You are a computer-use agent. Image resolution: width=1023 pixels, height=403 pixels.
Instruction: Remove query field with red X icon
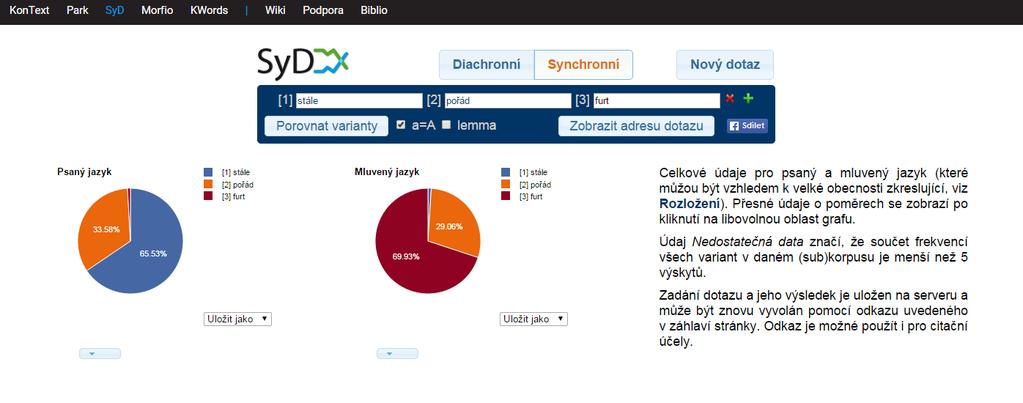[x=730, y=98]
